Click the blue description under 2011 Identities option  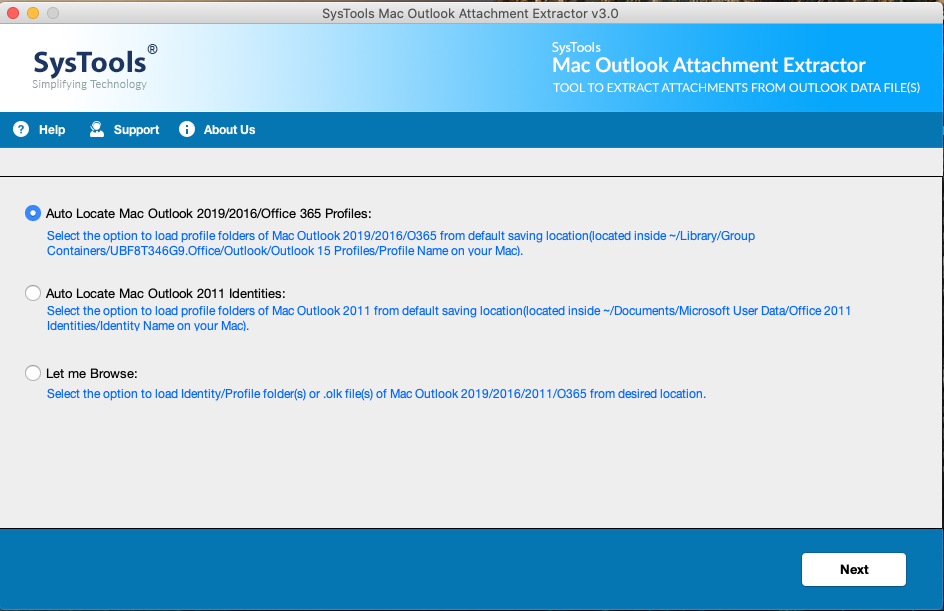[x=448, y=318]
